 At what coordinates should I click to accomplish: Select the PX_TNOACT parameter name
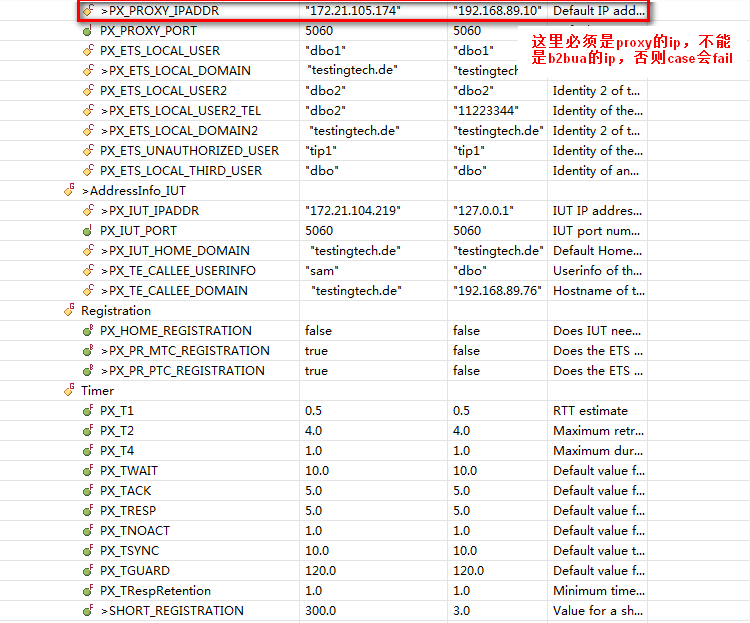(135, 531)
